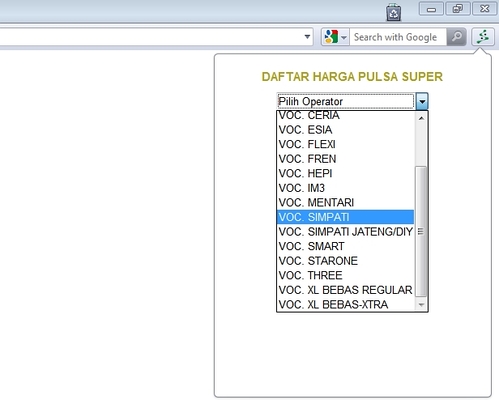Choose highlighted VOC. SIMPATI entry

tap(345, 217)
